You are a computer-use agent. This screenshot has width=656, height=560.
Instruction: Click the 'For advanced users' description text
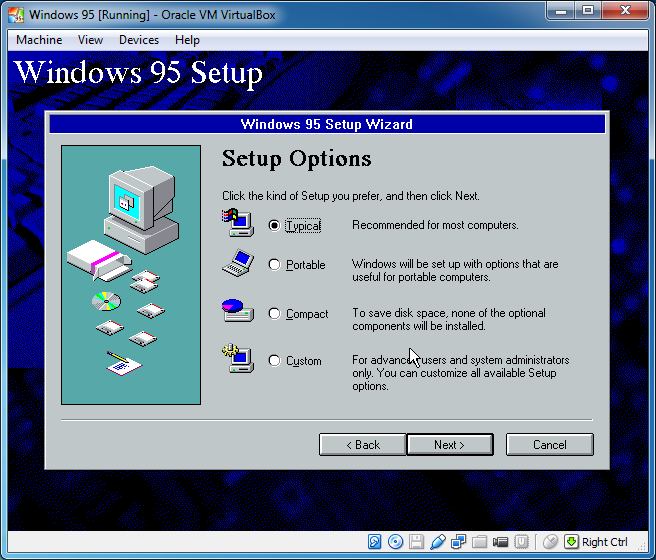(461, 373)
